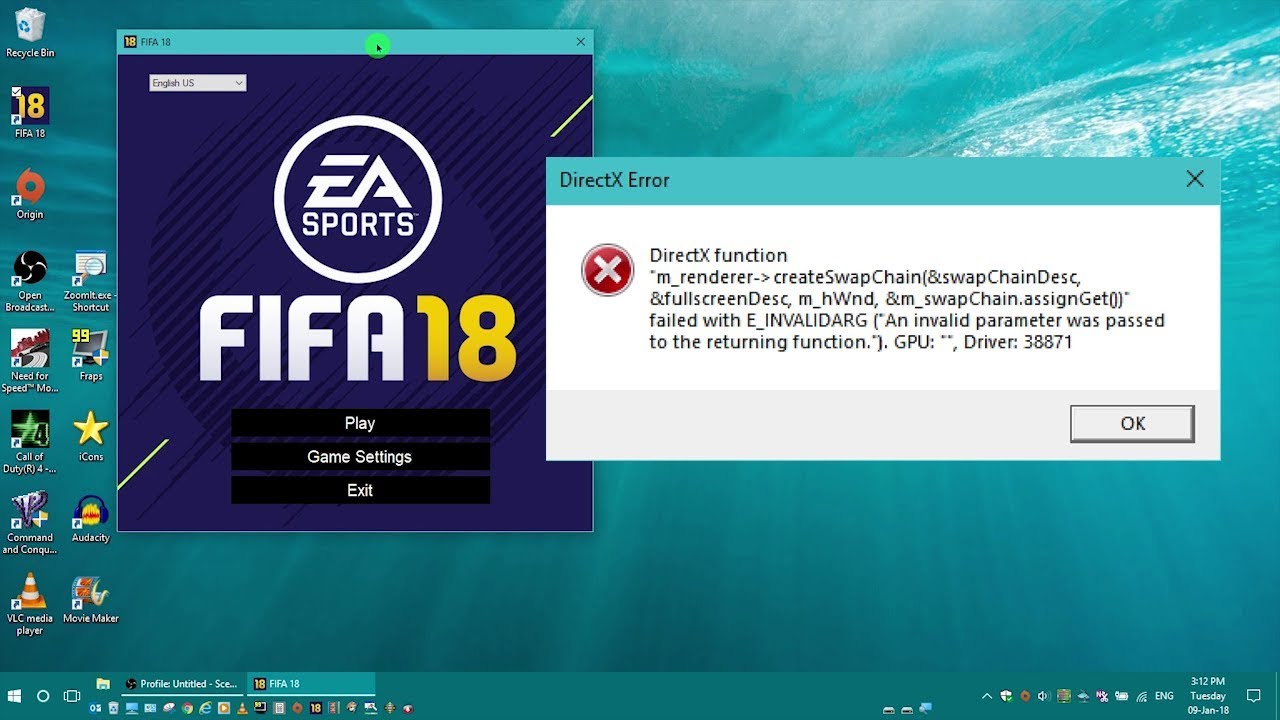Click the EA Sports logo in launcher

[x=358, y=199]
